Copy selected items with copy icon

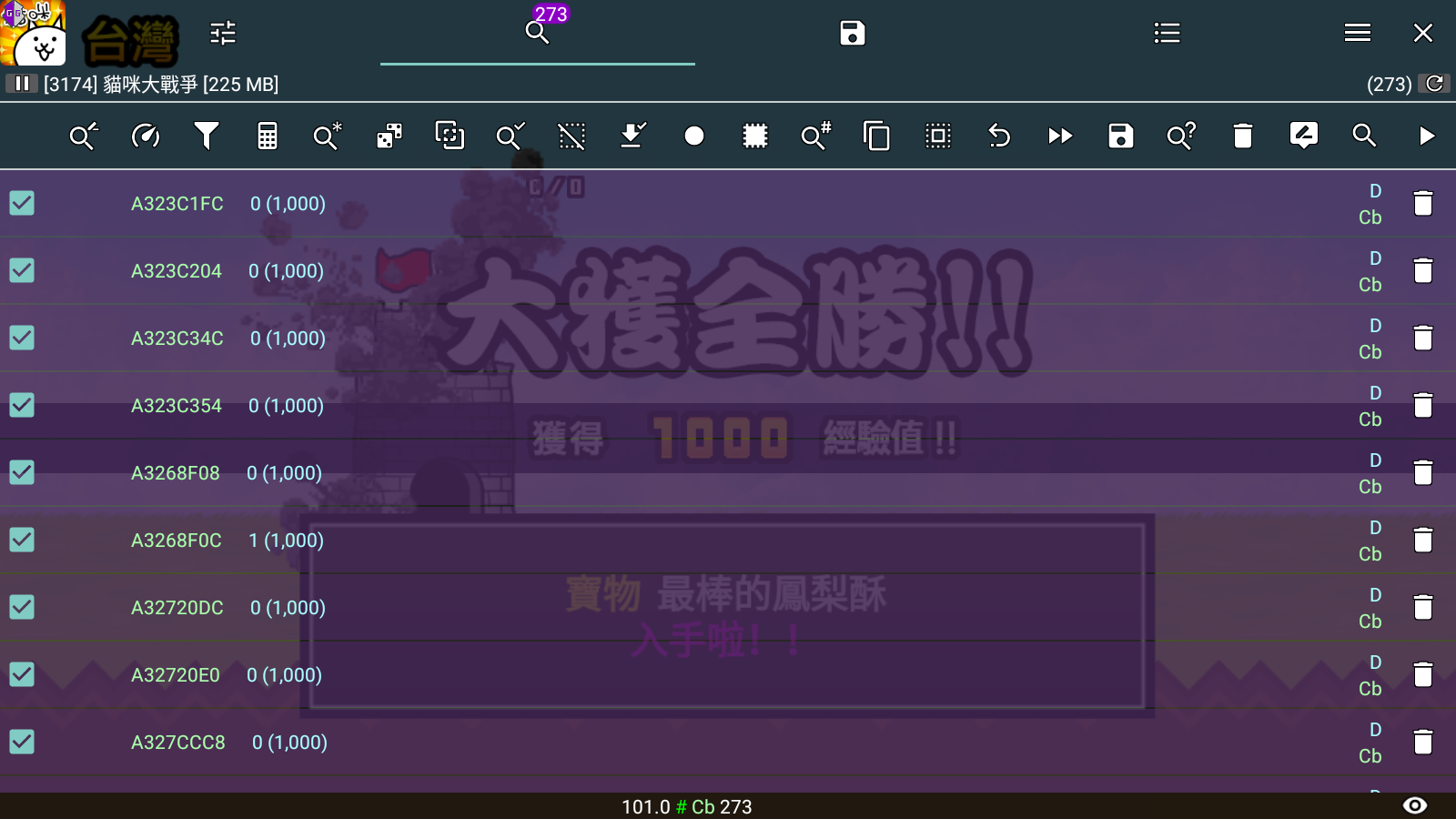tap(876, 136)
